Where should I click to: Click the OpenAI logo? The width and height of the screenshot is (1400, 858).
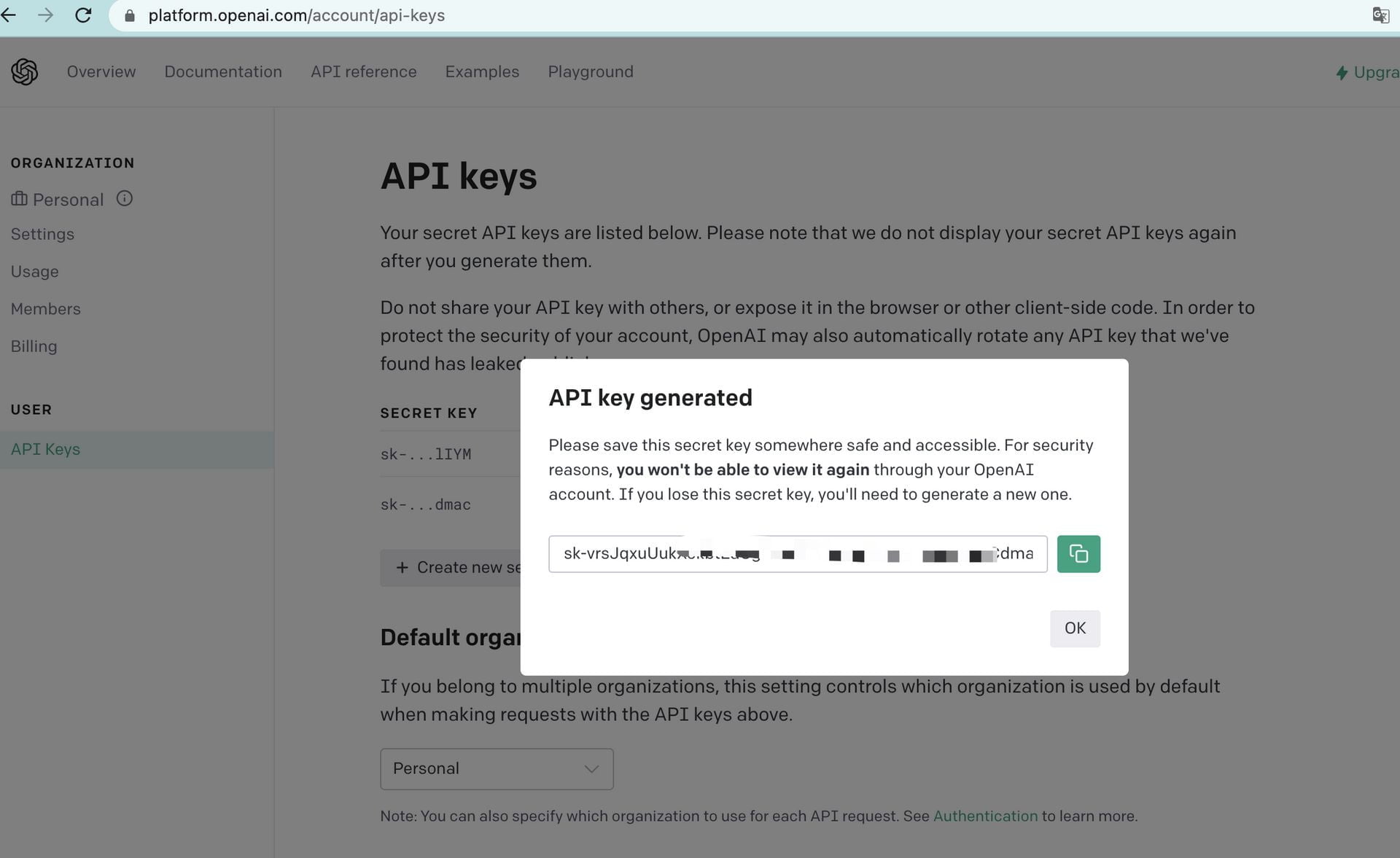(x=24, y=72)
